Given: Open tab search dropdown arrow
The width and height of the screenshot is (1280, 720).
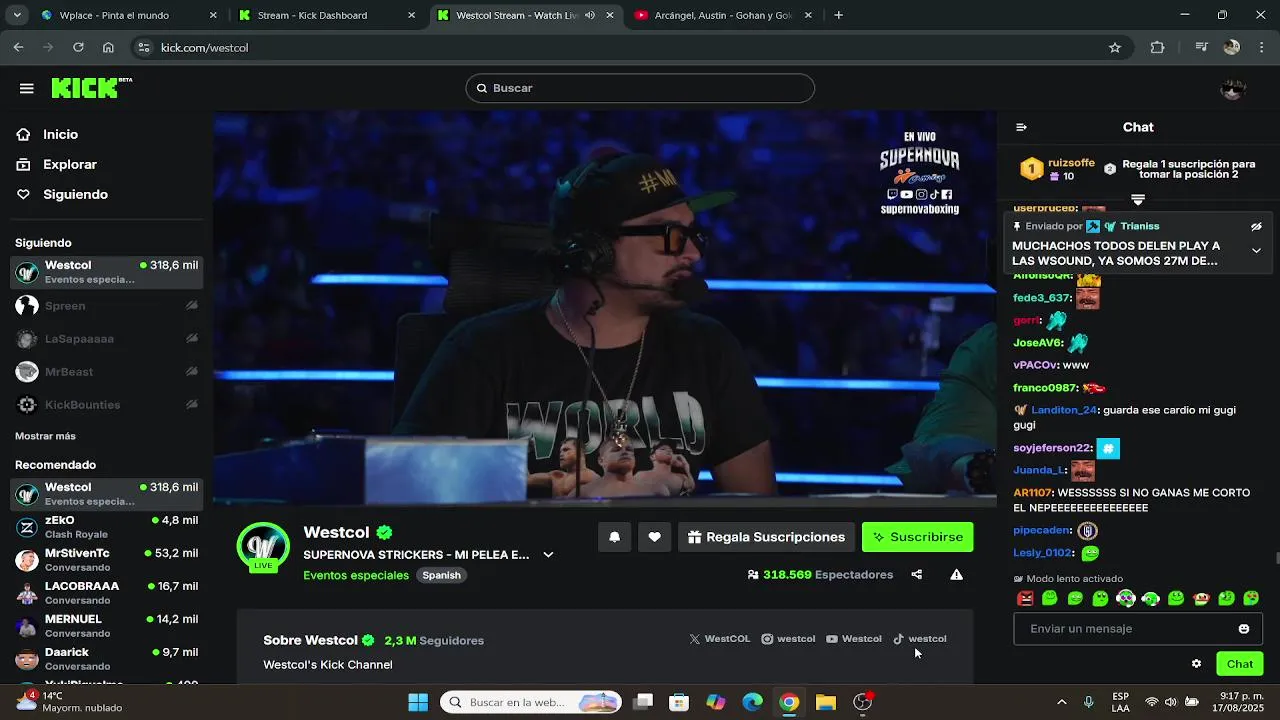Looking at the screenshot, I should [x=15, y=15].
